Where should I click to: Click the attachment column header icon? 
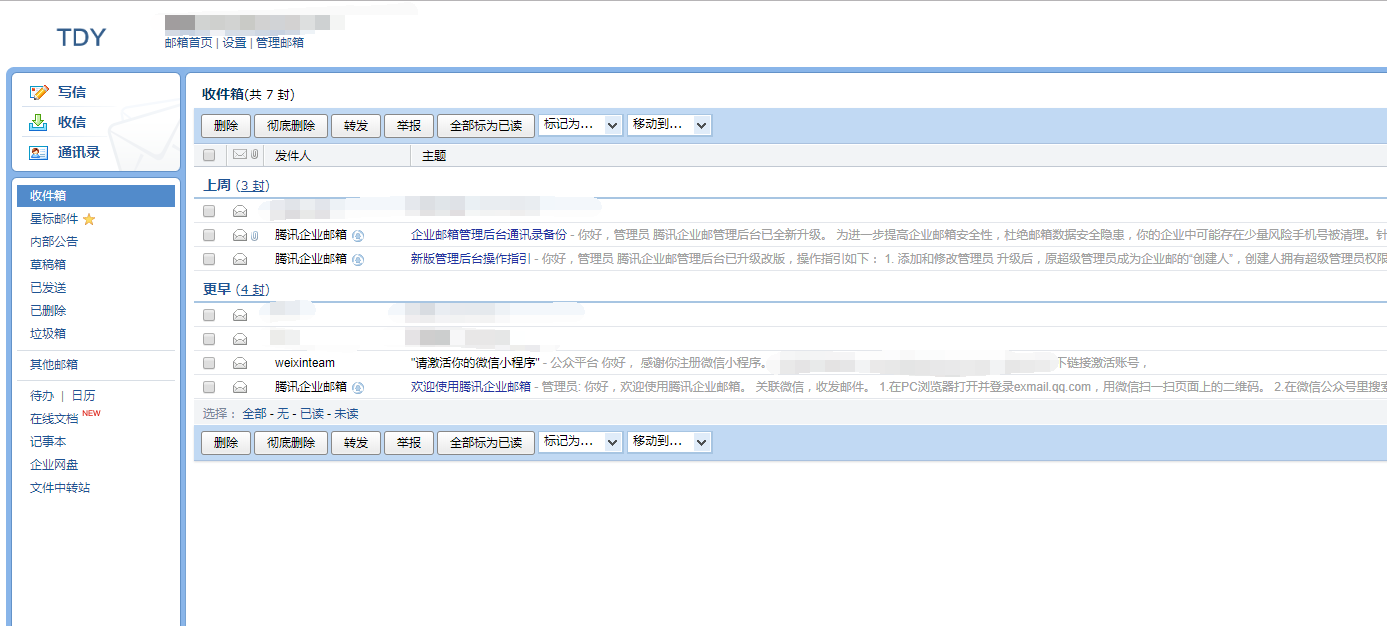coord(254,155)
